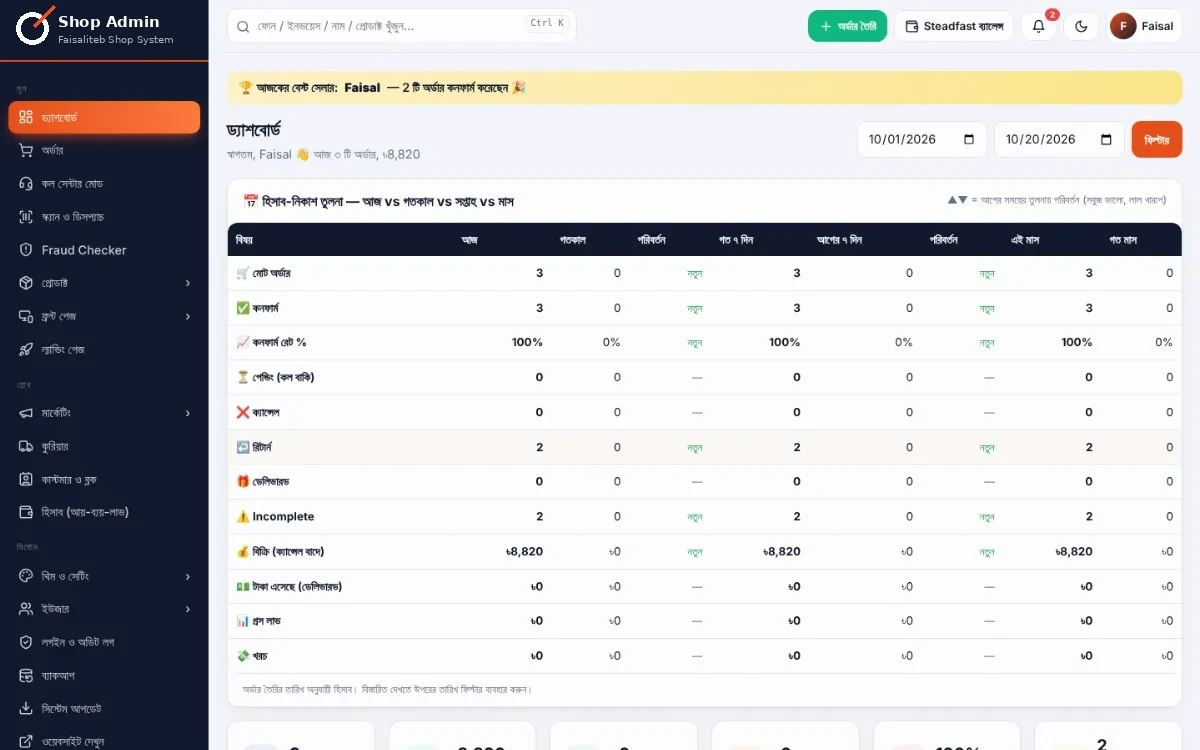Select the ক্যান্সেল row label
This screenshot has width=1200, height=750.
[x=257, y=412]
